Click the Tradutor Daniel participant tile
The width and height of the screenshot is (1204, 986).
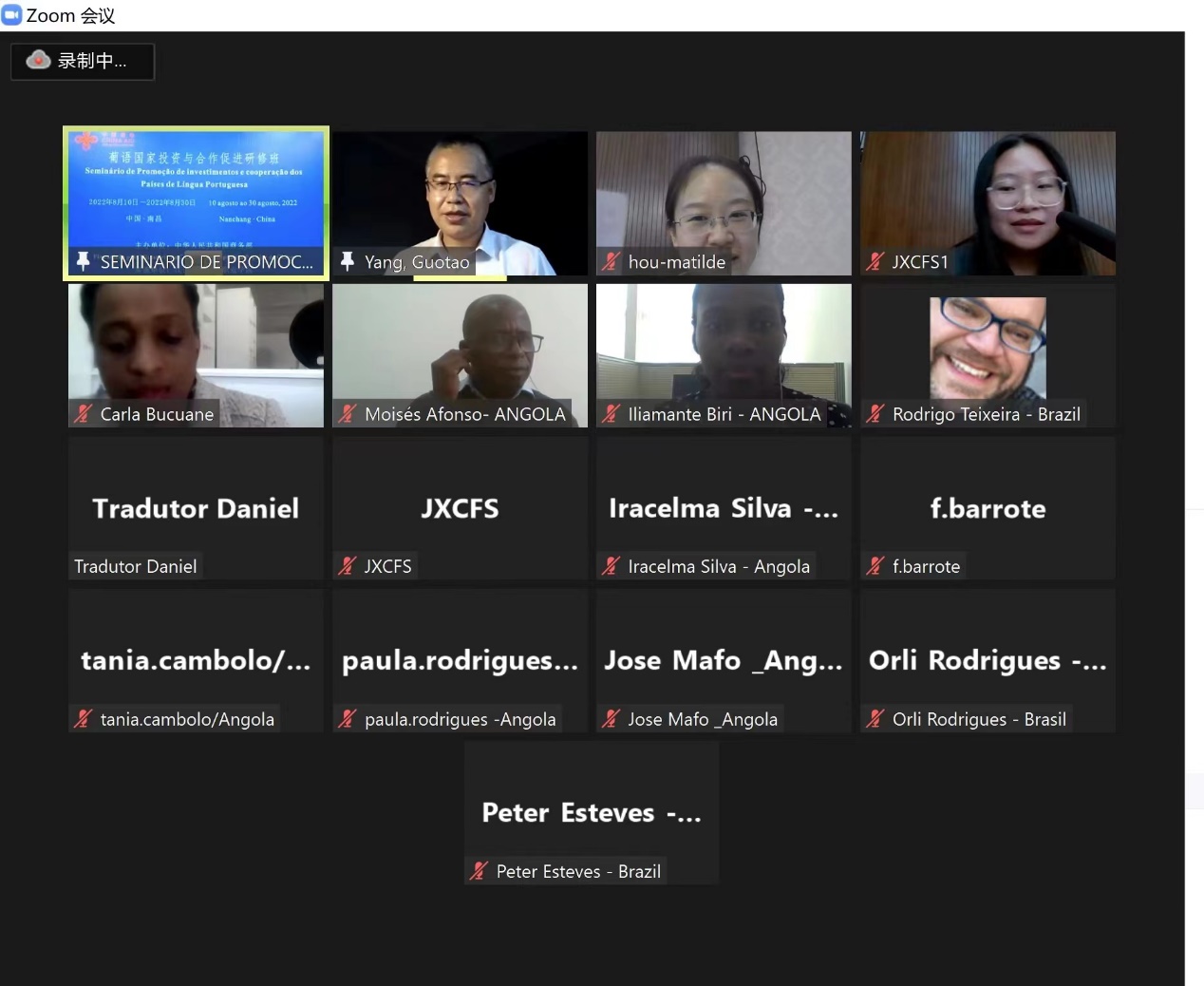point(196,508)
